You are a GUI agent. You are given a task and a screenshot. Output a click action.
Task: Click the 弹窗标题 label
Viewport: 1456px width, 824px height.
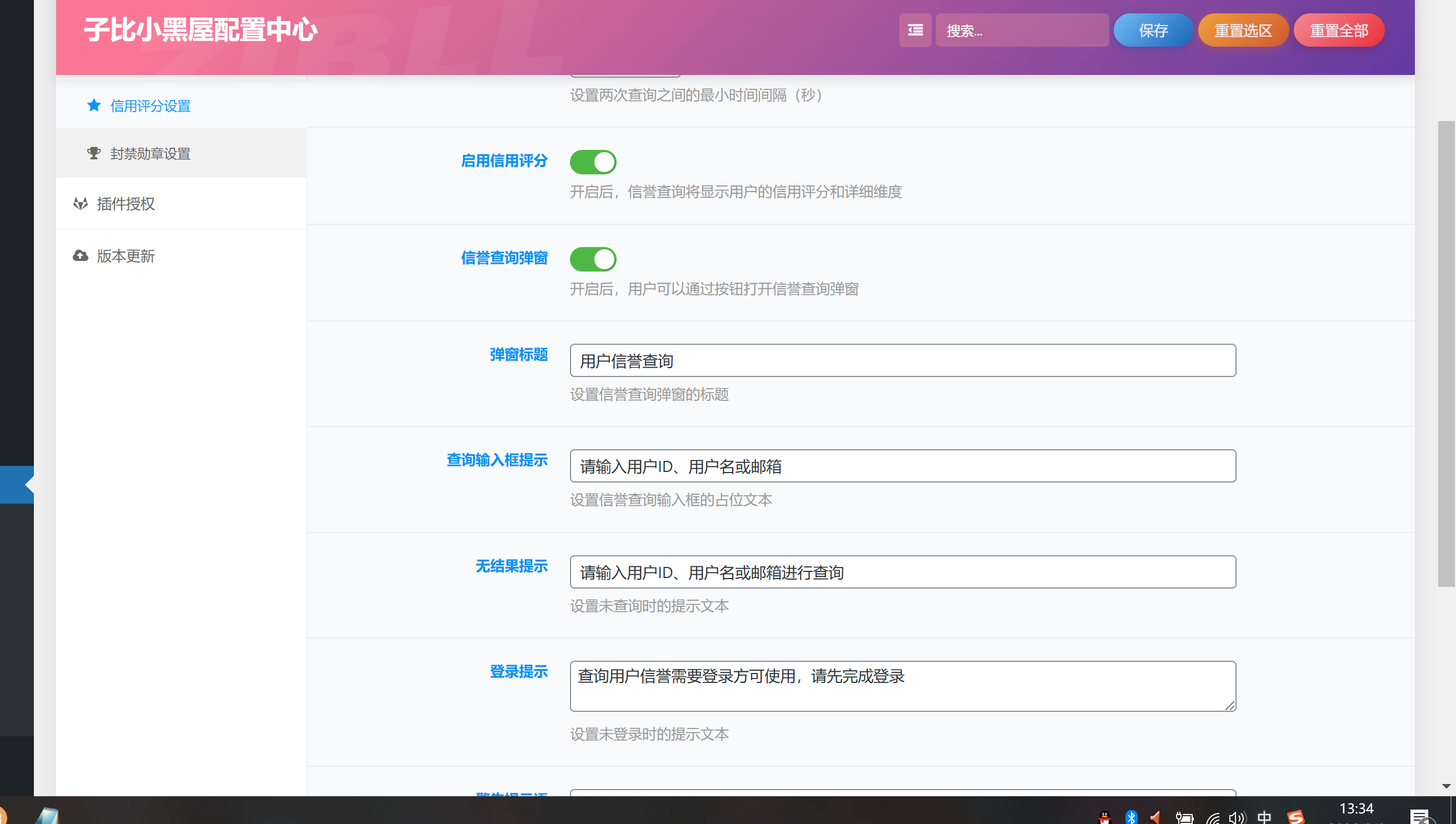pyautogui.click(x=518, y=354)
